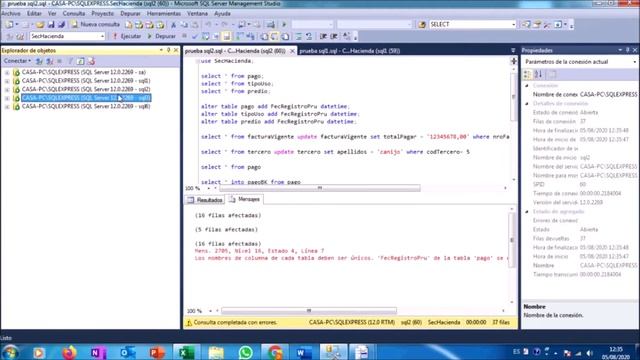The image size is (640, 360).
Task: Open the Ventana menu
Action: (x=197, y=13)
